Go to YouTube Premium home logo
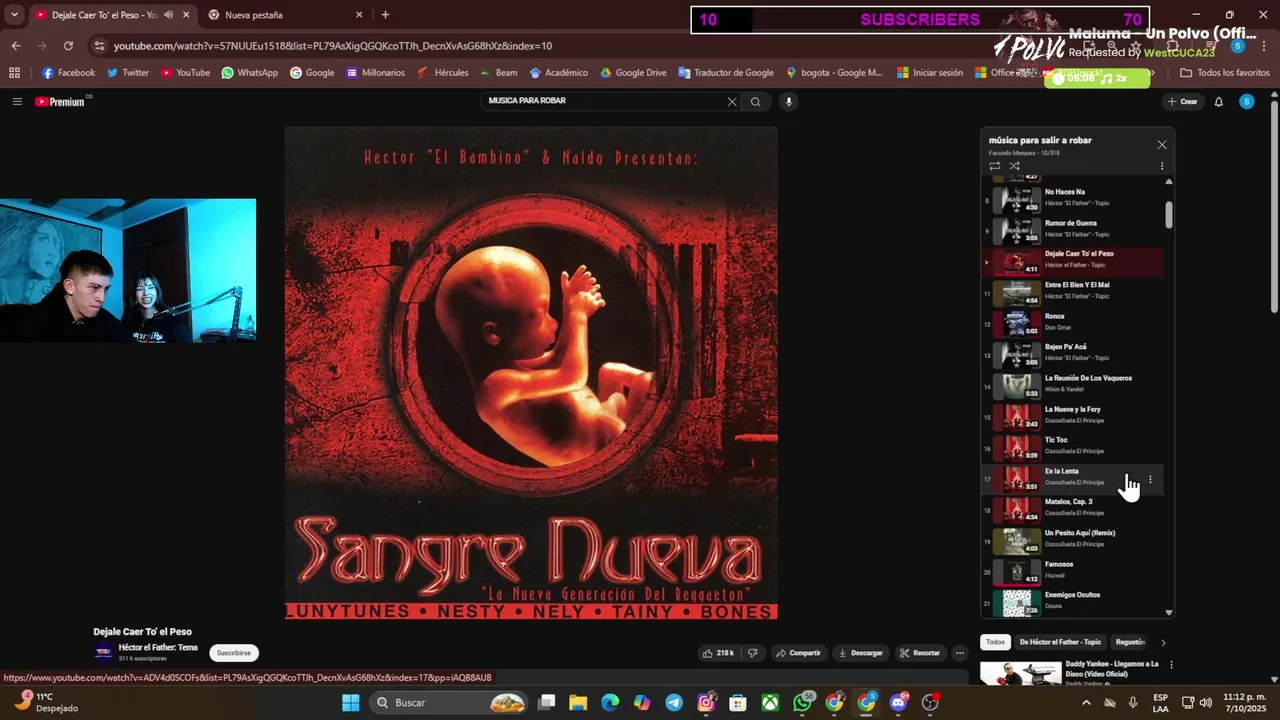Image resolution: width=1280 pixels, height=720 pixels. click(x=62, y=101)
